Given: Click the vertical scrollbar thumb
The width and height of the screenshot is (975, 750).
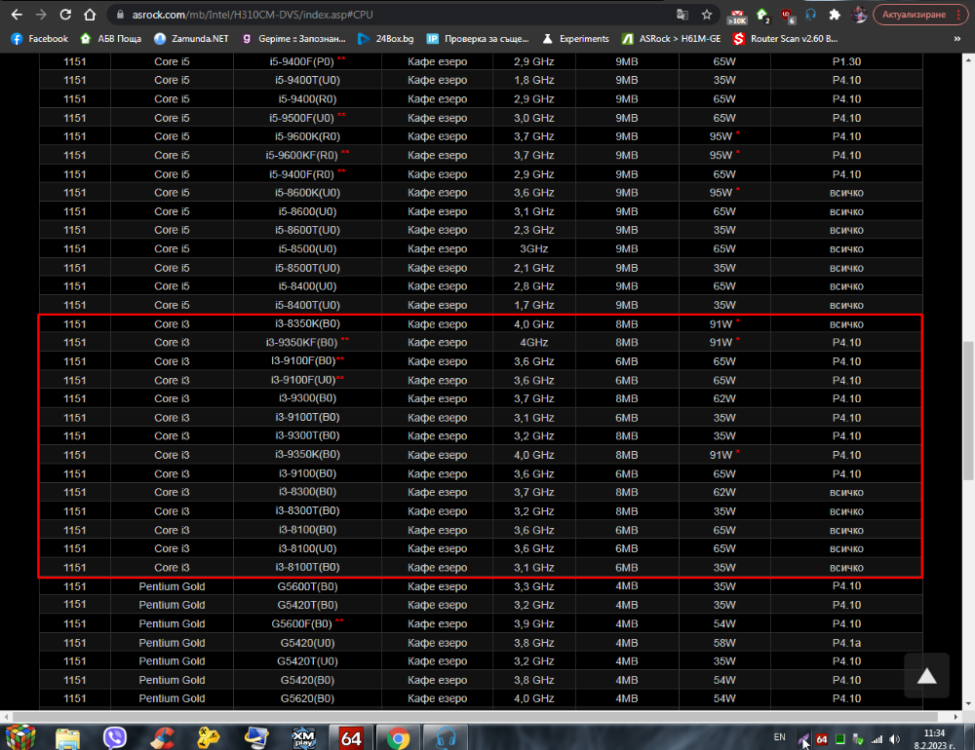Looking at the screenshot, I should click(968, 410).
